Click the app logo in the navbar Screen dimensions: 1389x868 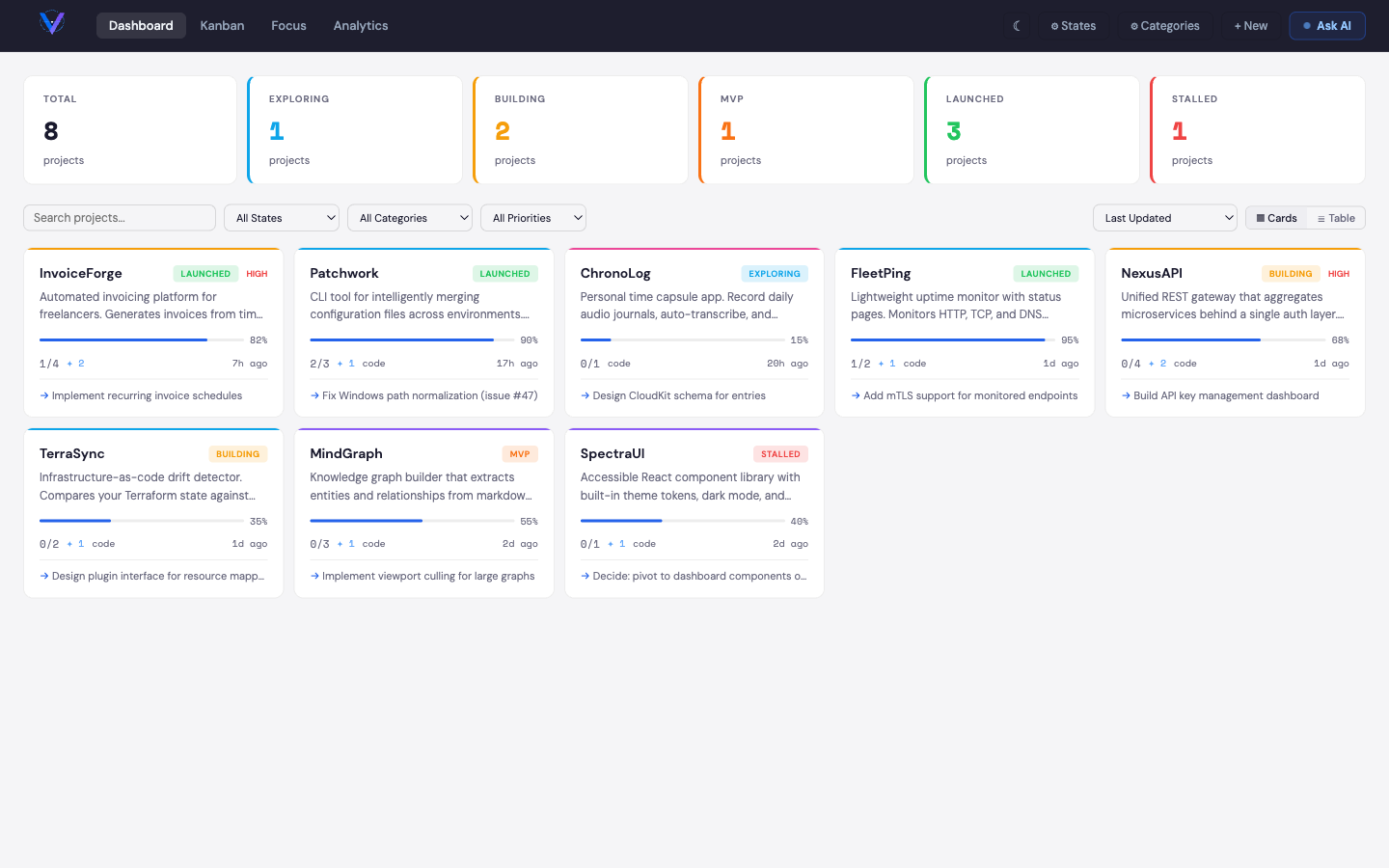coord(52,23)
